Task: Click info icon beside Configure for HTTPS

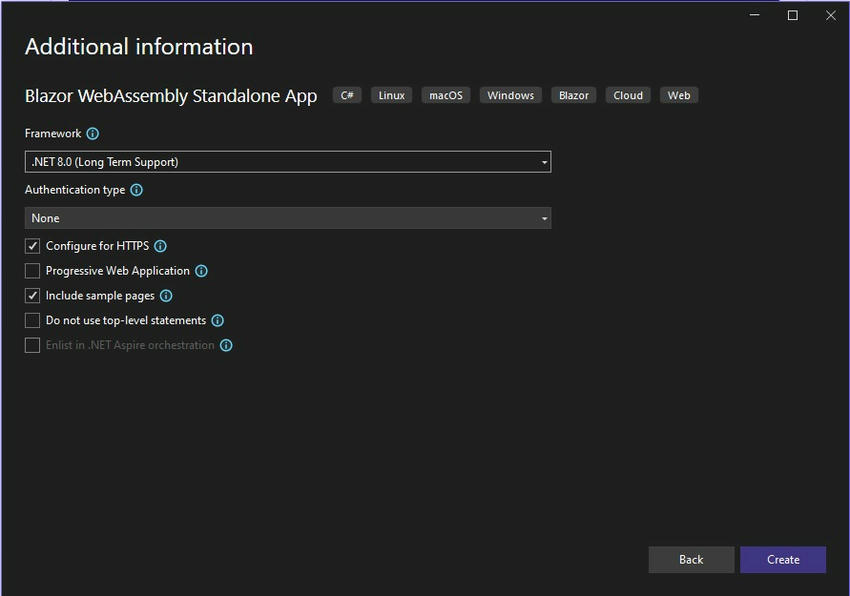Action: point(160,246)
